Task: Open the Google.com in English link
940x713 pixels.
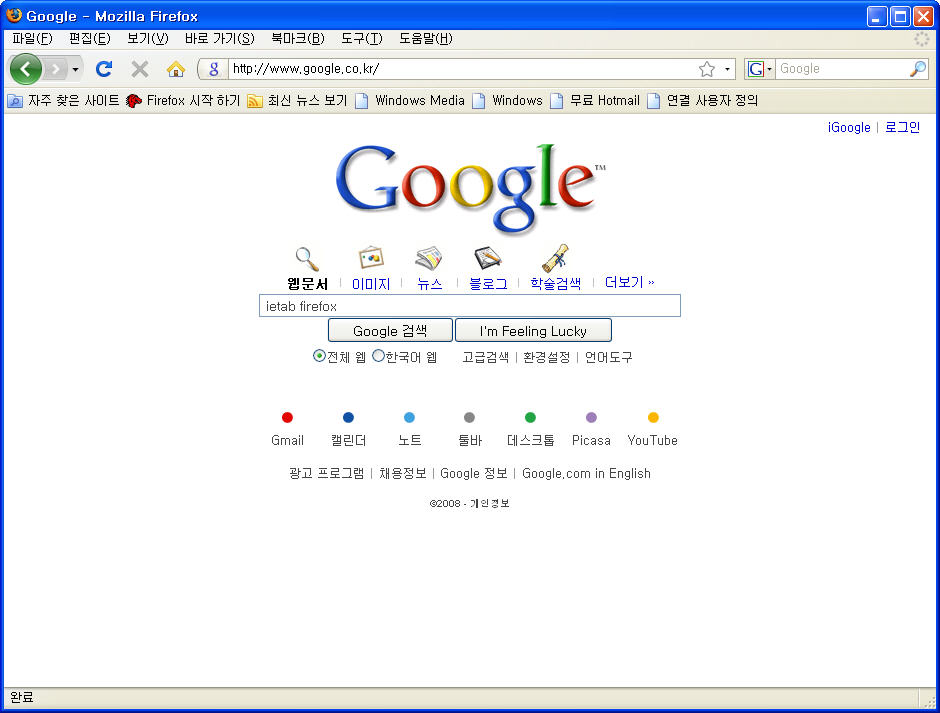Action: click(x=586, y=474)
